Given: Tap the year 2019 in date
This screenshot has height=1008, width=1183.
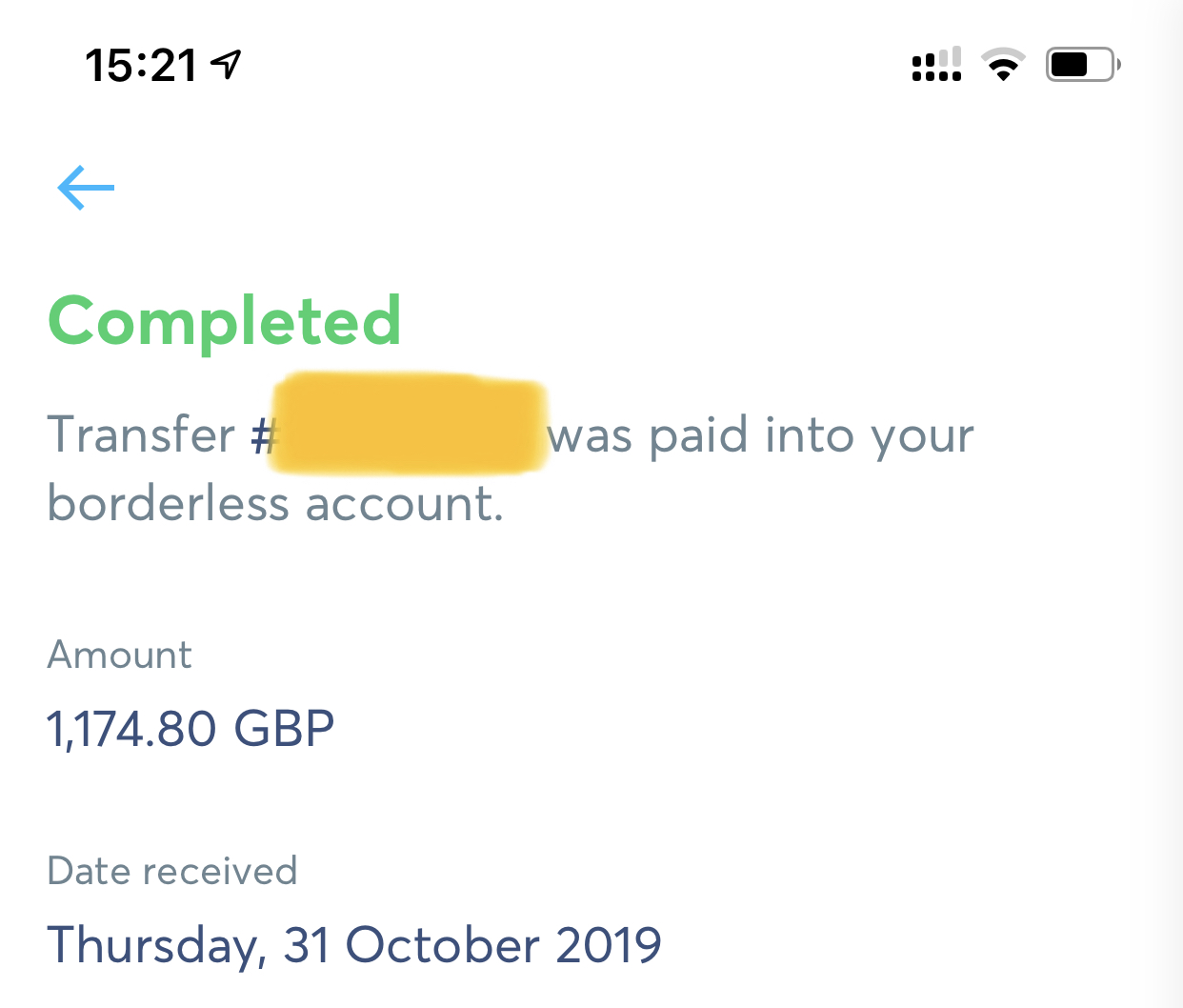Looking at the screenshot, I should [x=609, y=945].
